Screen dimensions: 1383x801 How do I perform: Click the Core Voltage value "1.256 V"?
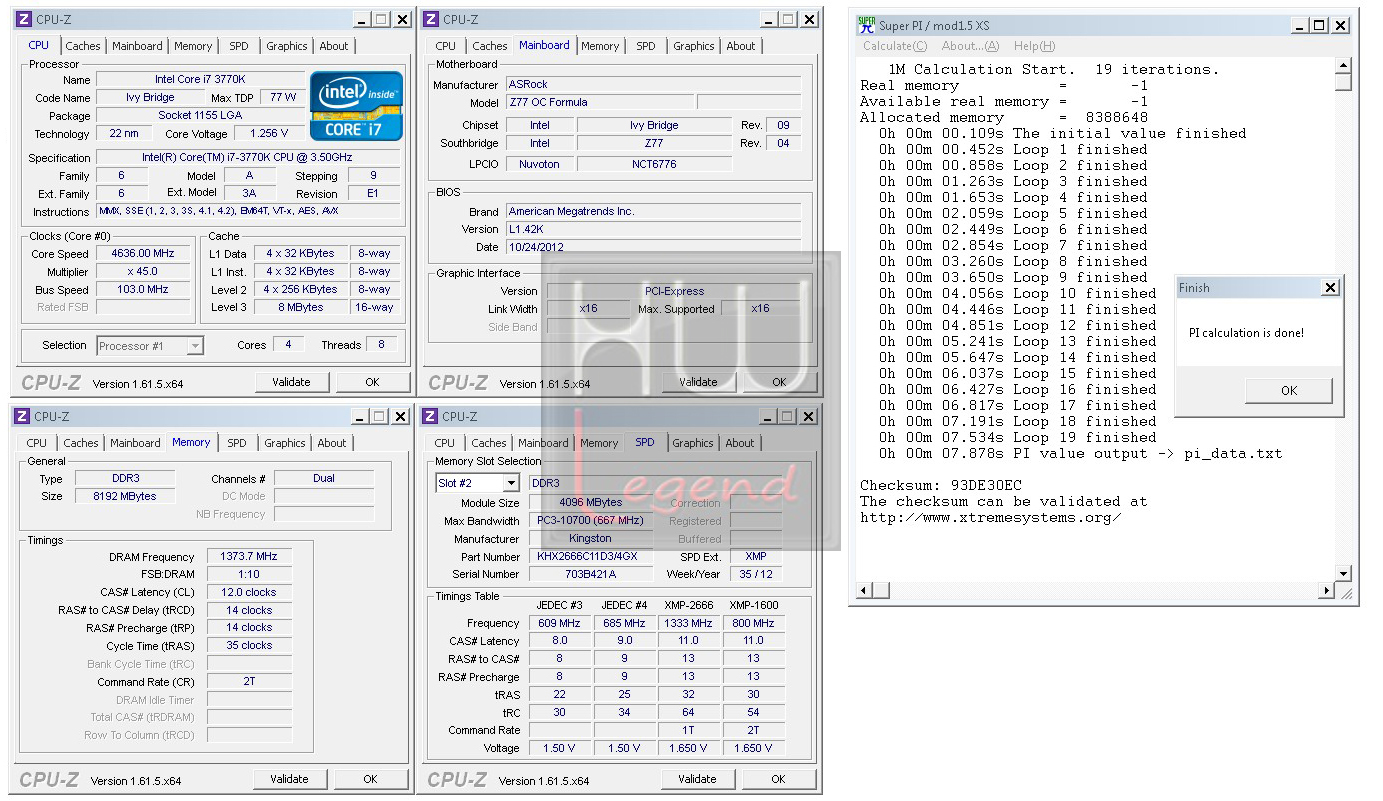269,134
